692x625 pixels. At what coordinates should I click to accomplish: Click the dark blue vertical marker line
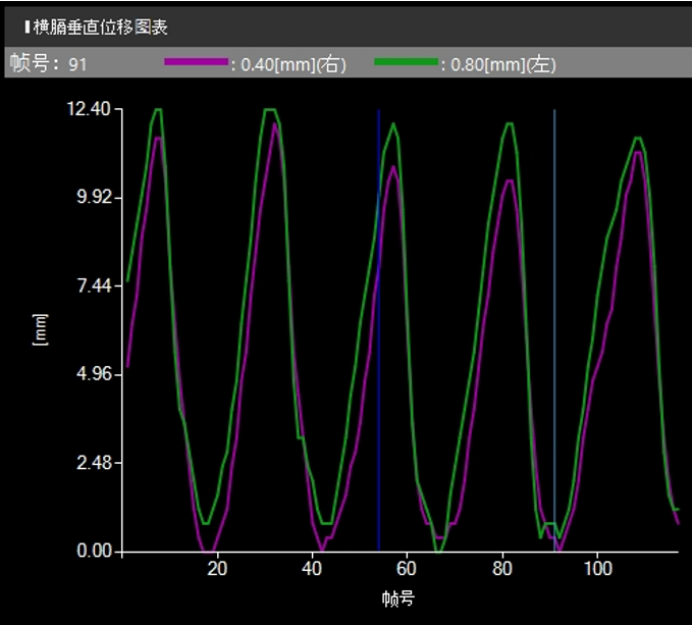[379, 330]
